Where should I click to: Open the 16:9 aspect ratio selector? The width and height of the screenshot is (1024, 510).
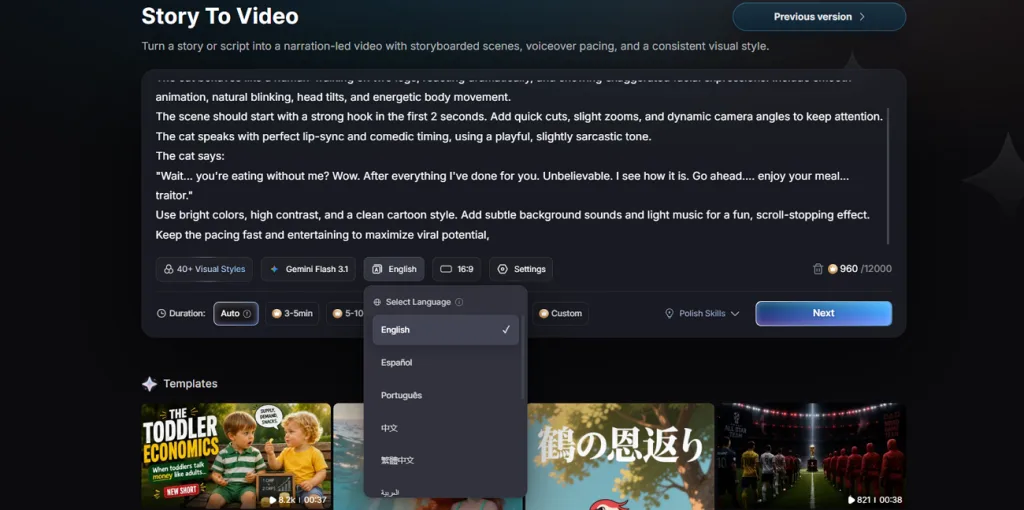click(x=456, y=269)
